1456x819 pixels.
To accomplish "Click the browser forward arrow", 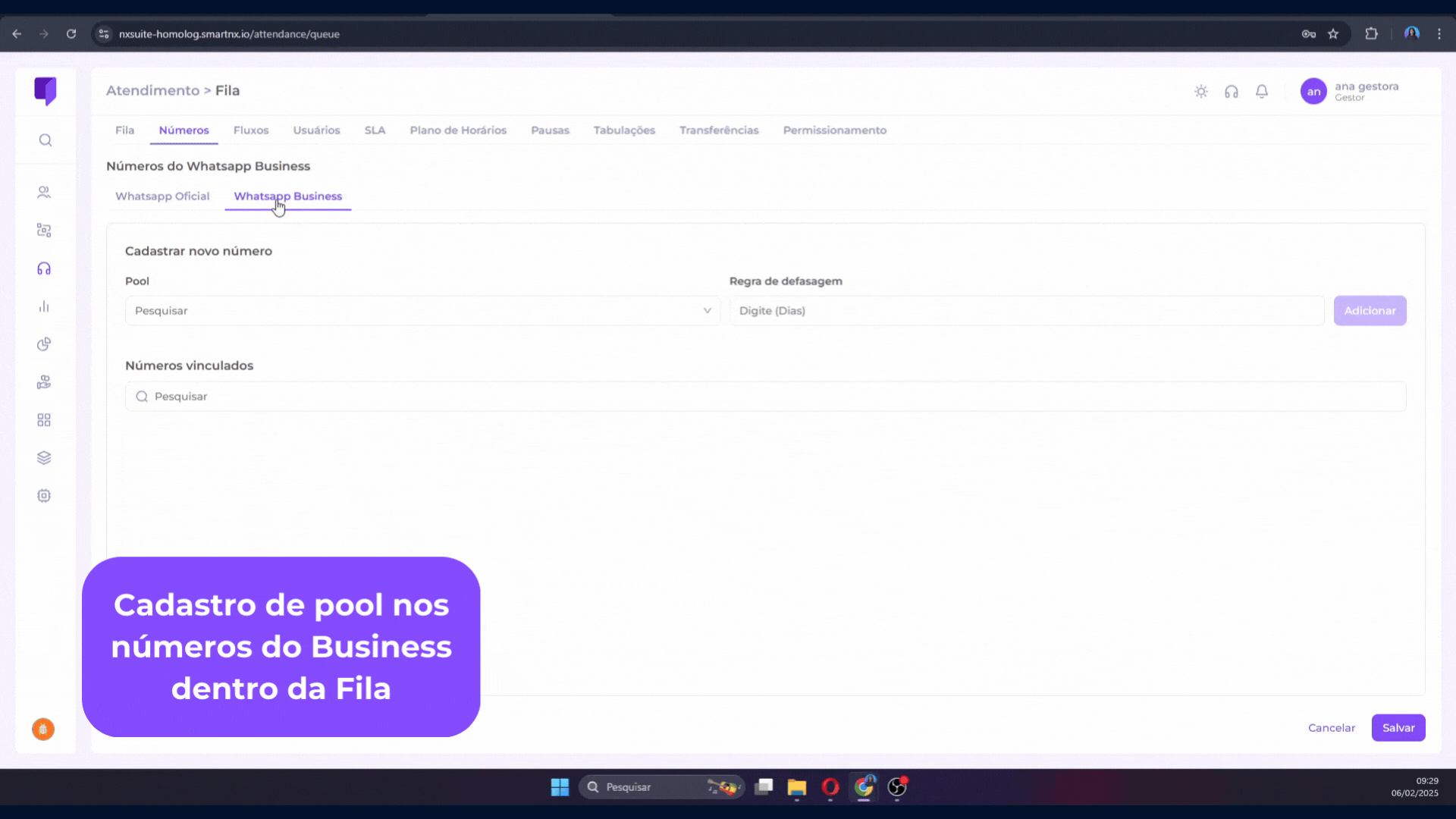I will pyautogui.click(x=44, y=34).
